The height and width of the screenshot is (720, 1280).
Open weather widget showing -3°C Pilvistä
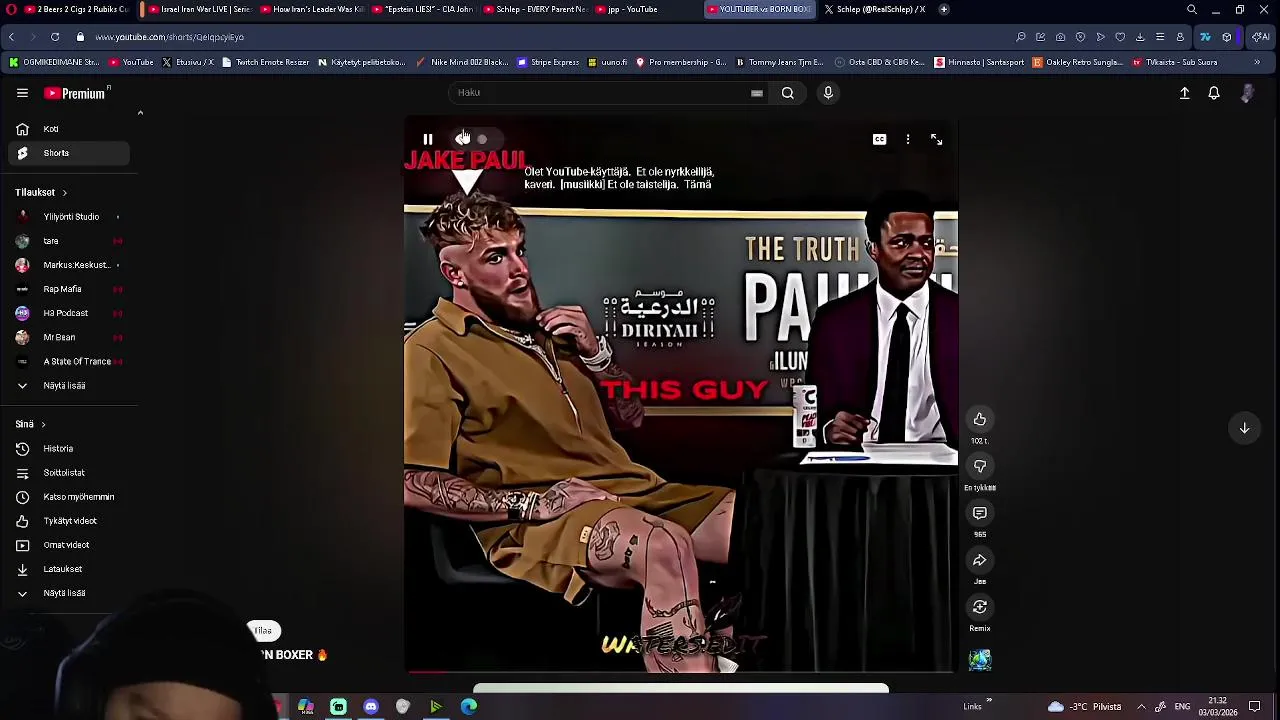[1085, 707]
